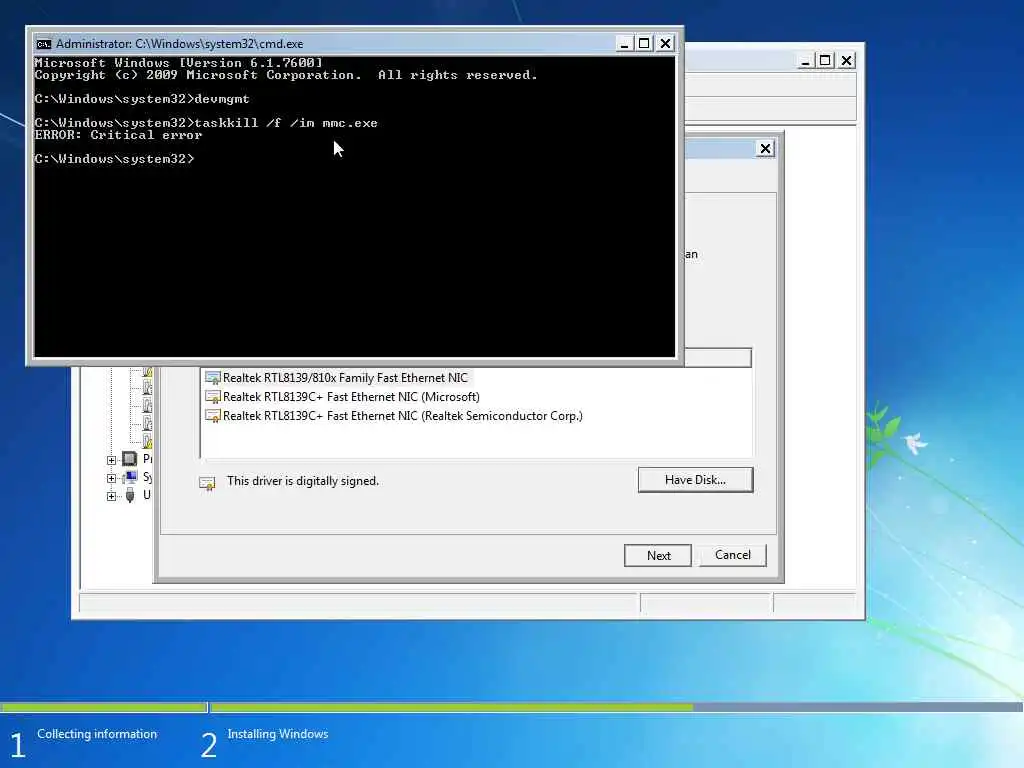Select Realtek RTL8139C+ Fast Ethernet NIC (Microsoft)
Screen dimensions: 1024x768
351,396
